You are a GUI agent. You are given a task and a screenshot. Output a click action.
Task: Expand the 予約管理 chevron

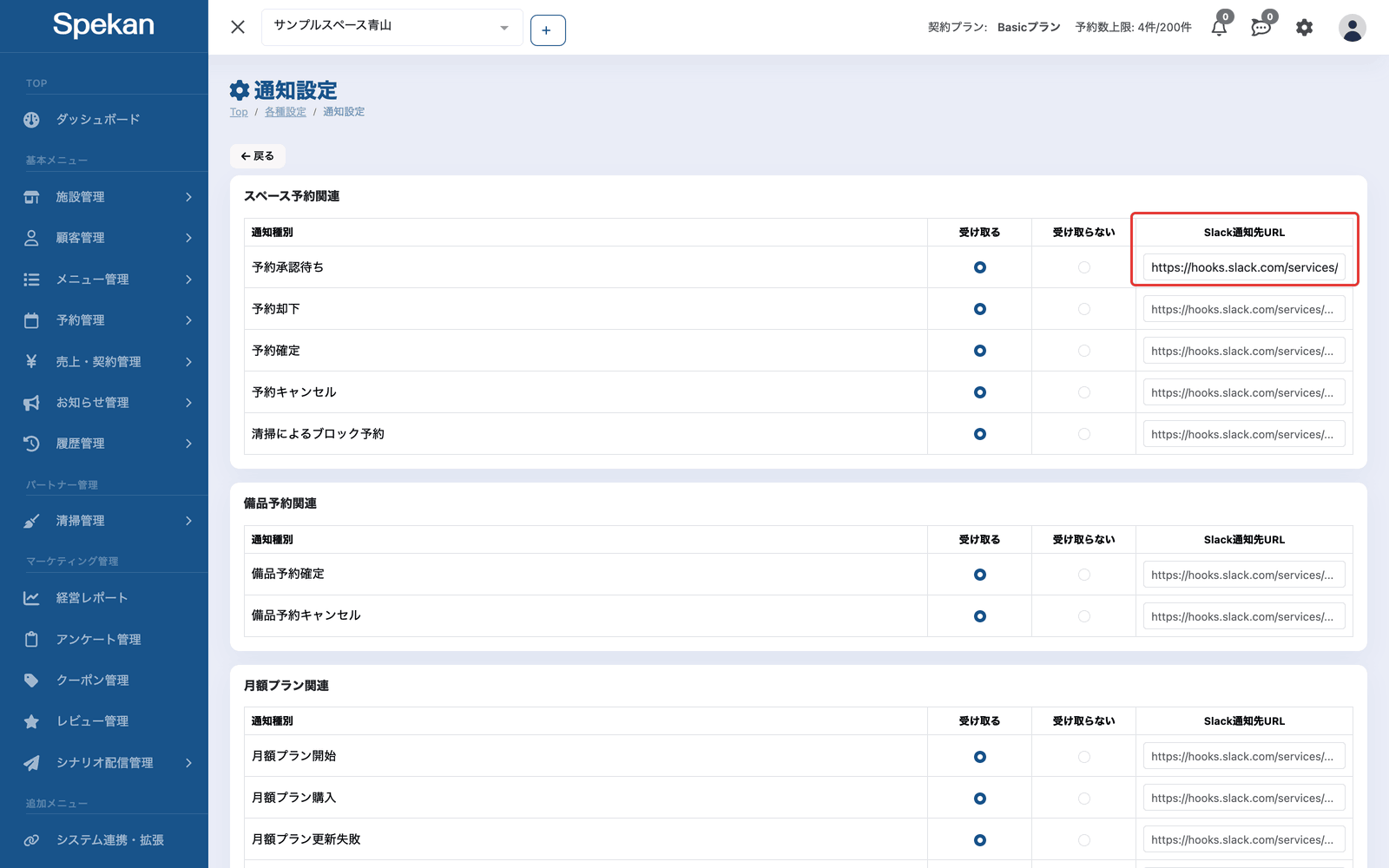[x=188, y=320]
